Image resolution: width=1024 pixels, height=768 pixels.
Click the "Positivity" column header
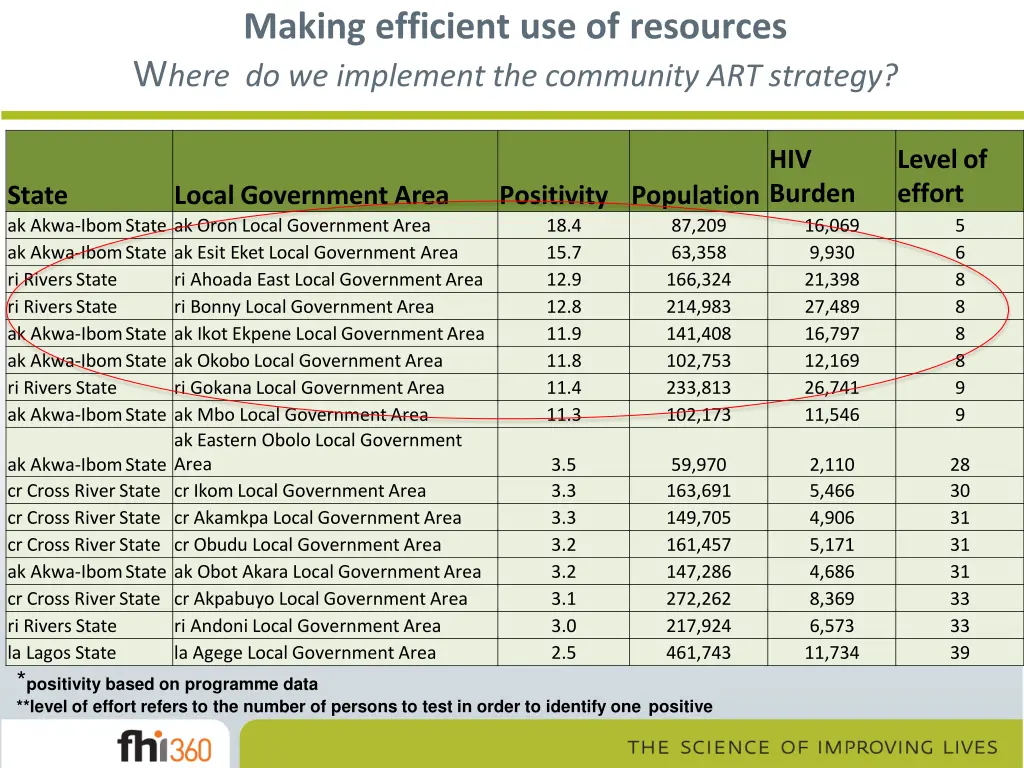(553, 195)
